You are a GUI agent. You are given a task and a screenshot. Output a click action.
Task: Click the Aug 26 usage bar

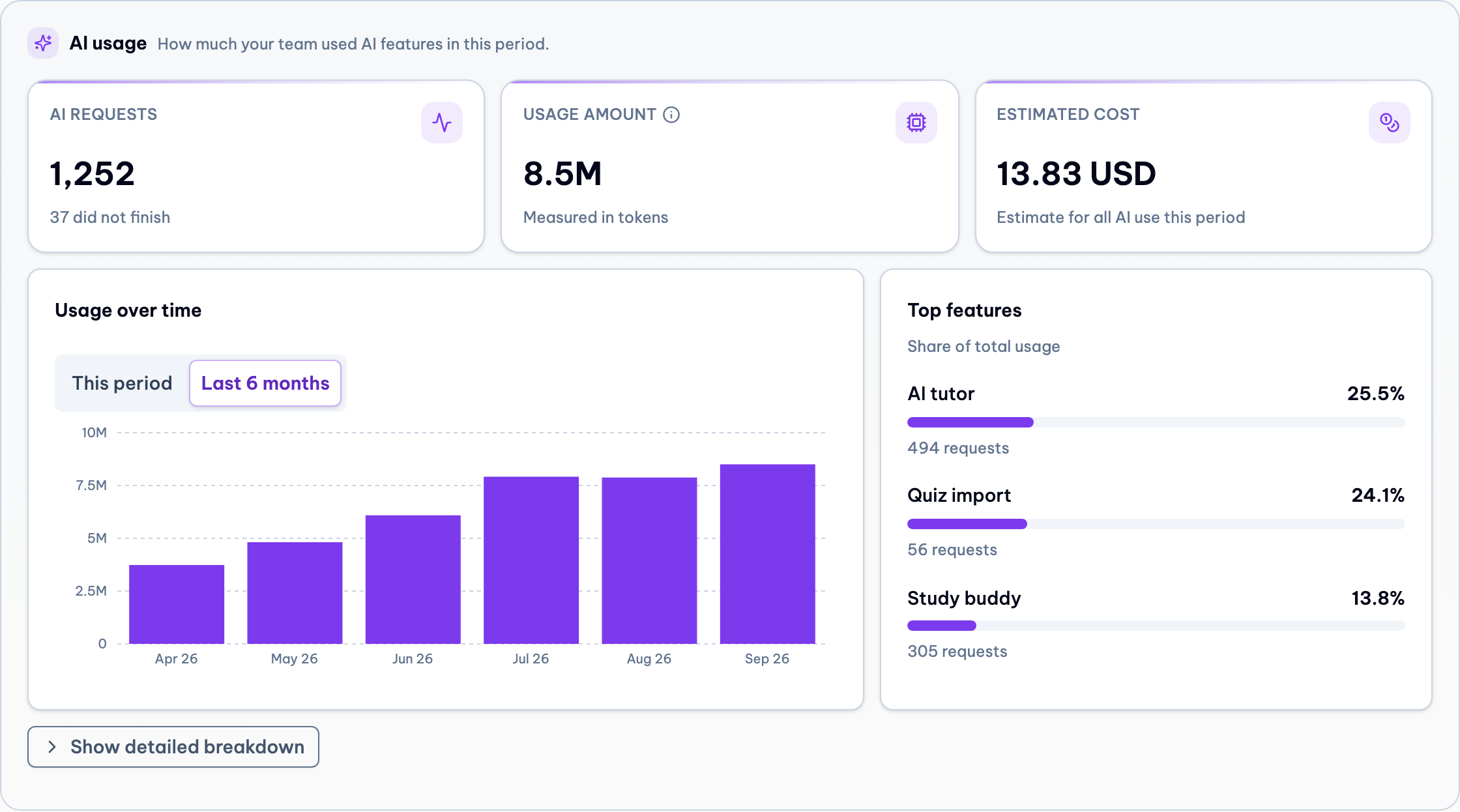[x=649, y=560]
